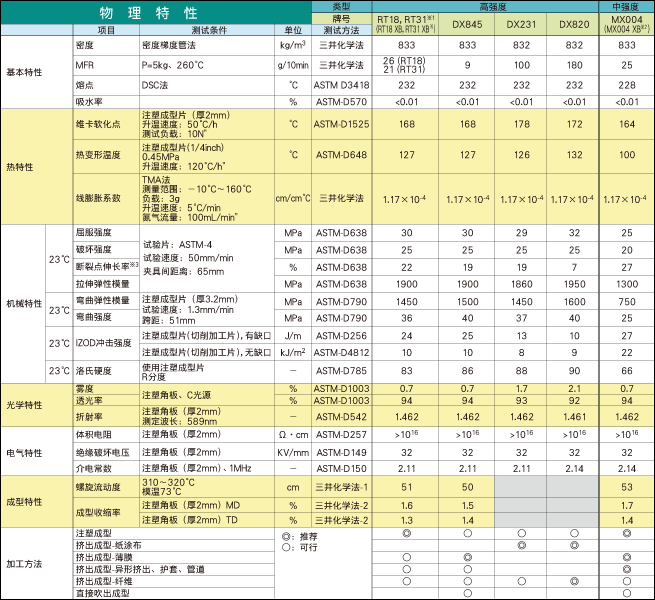The width and height of the screenshot is (655, 600).
Task: Click the IZOD冲击强度 row label
Action: 104,343
